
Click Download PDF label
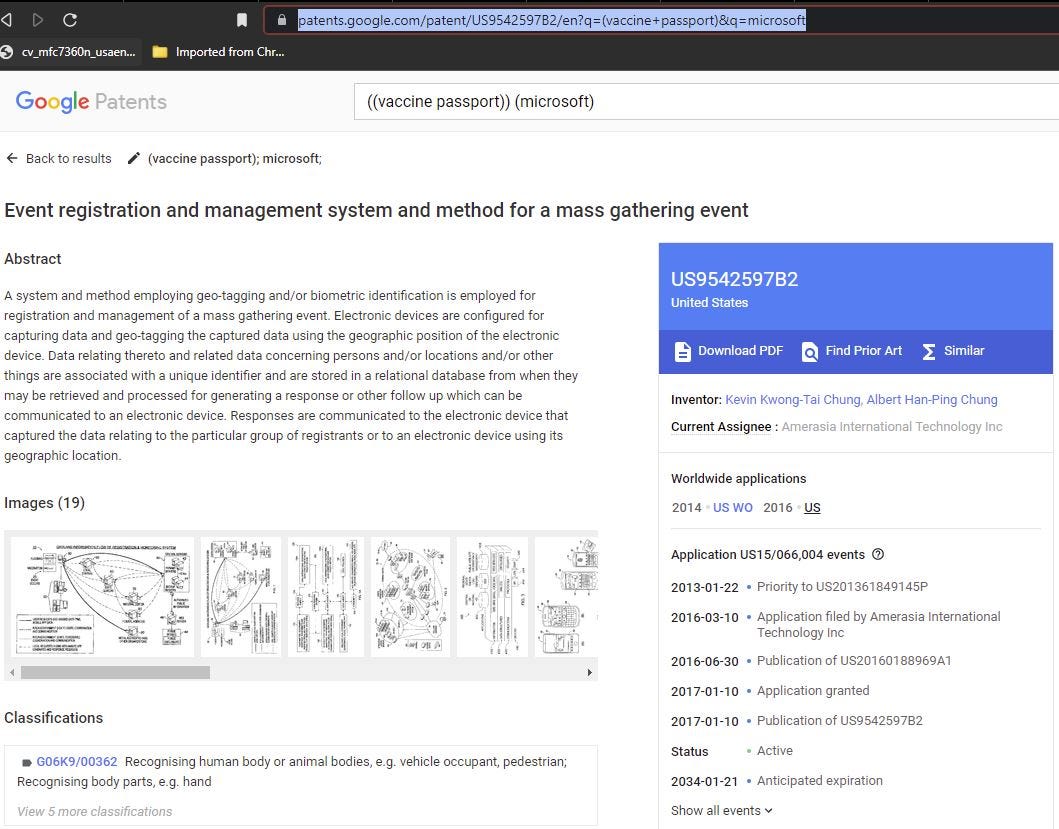(740, 351)
